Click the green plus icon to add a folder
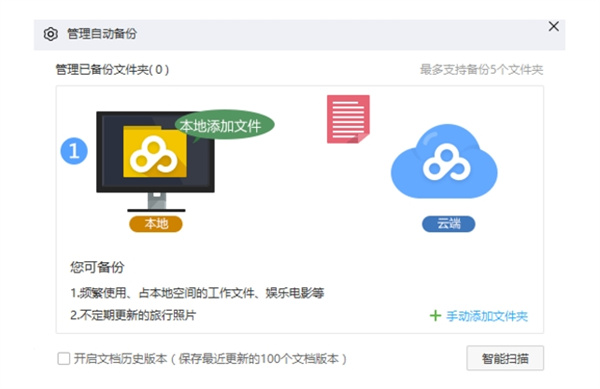The image size is (600, 389). [435, 316]
